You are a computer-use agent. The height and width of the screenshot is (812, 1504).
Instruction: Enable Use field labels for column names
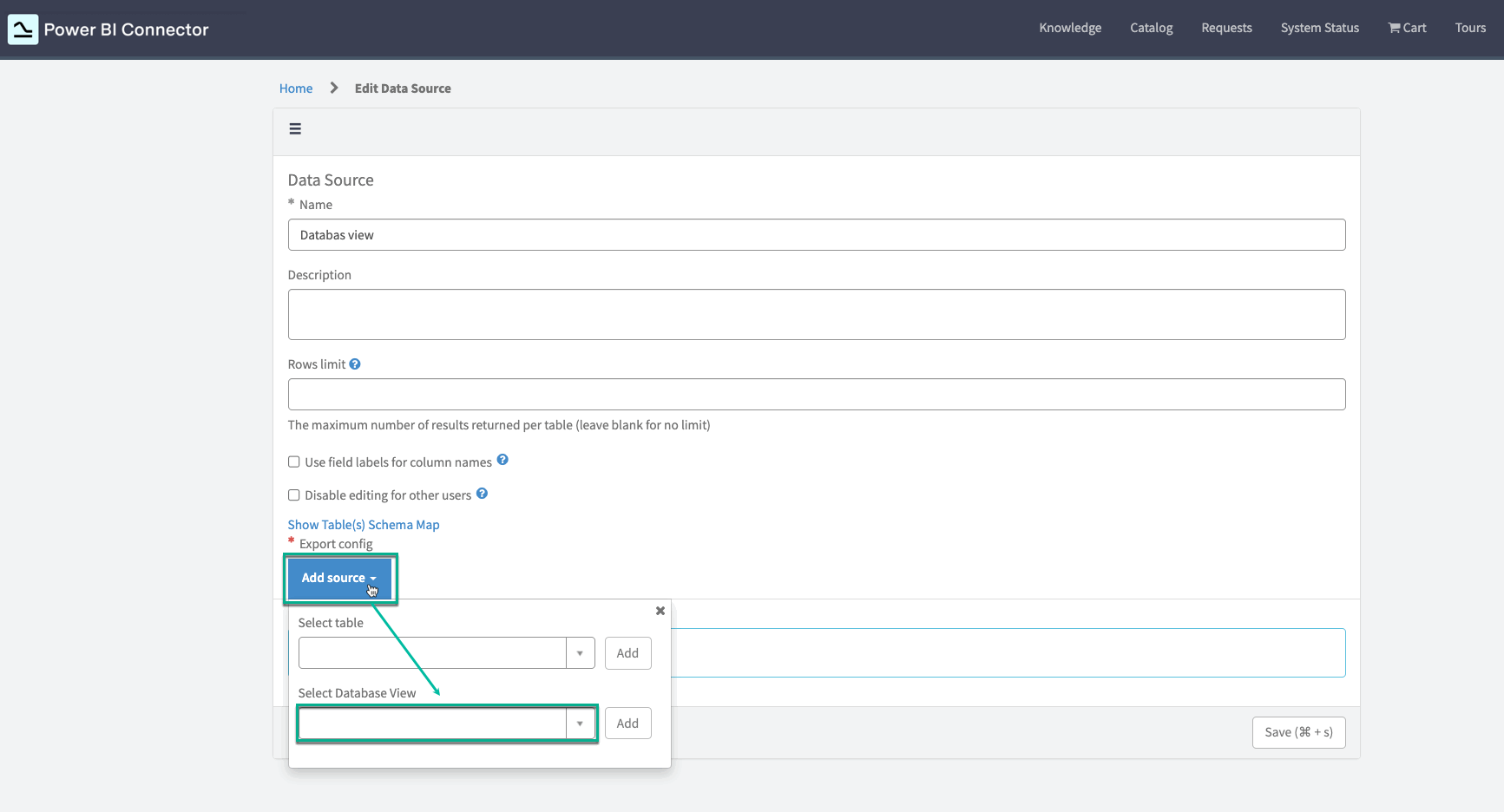coord(293,462)
